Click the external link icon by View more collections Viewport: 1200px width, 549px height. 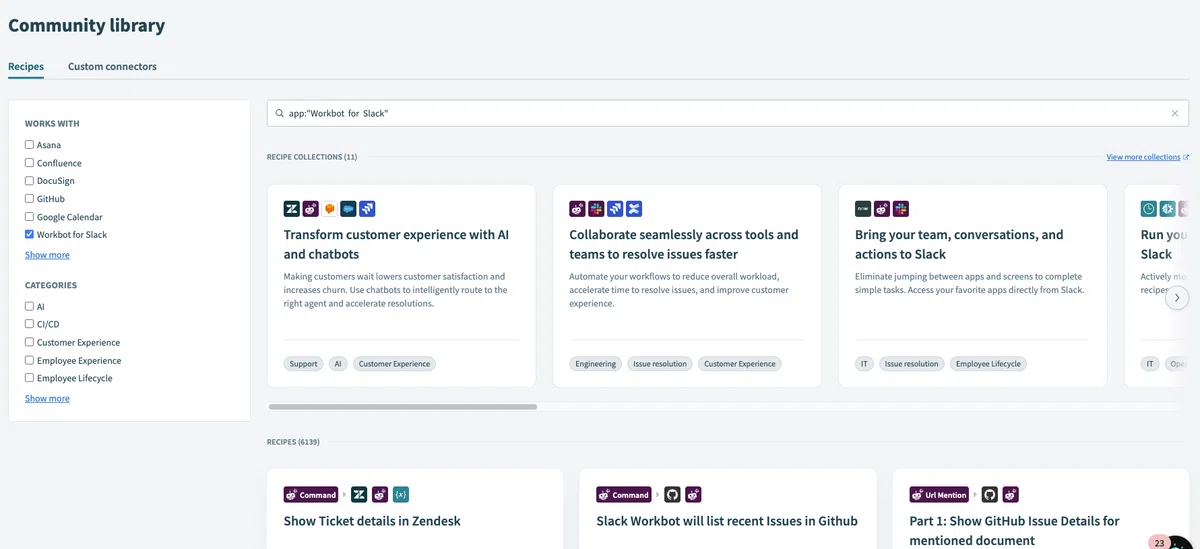click(x=1186, y=157)
